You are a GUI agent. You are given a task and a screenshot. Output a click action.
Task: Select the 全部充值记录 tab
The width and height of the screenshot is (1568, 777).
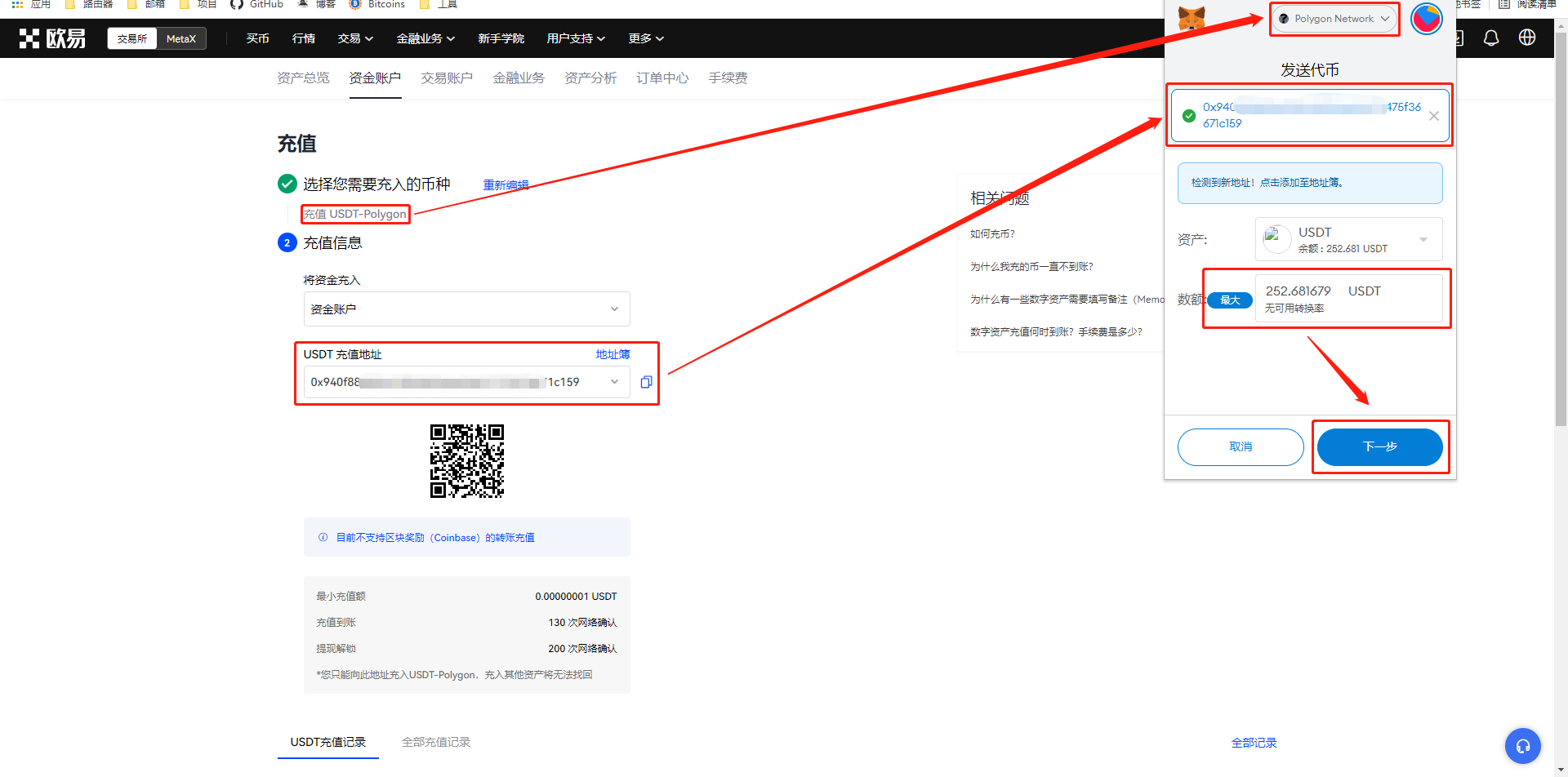pos(436,742)
